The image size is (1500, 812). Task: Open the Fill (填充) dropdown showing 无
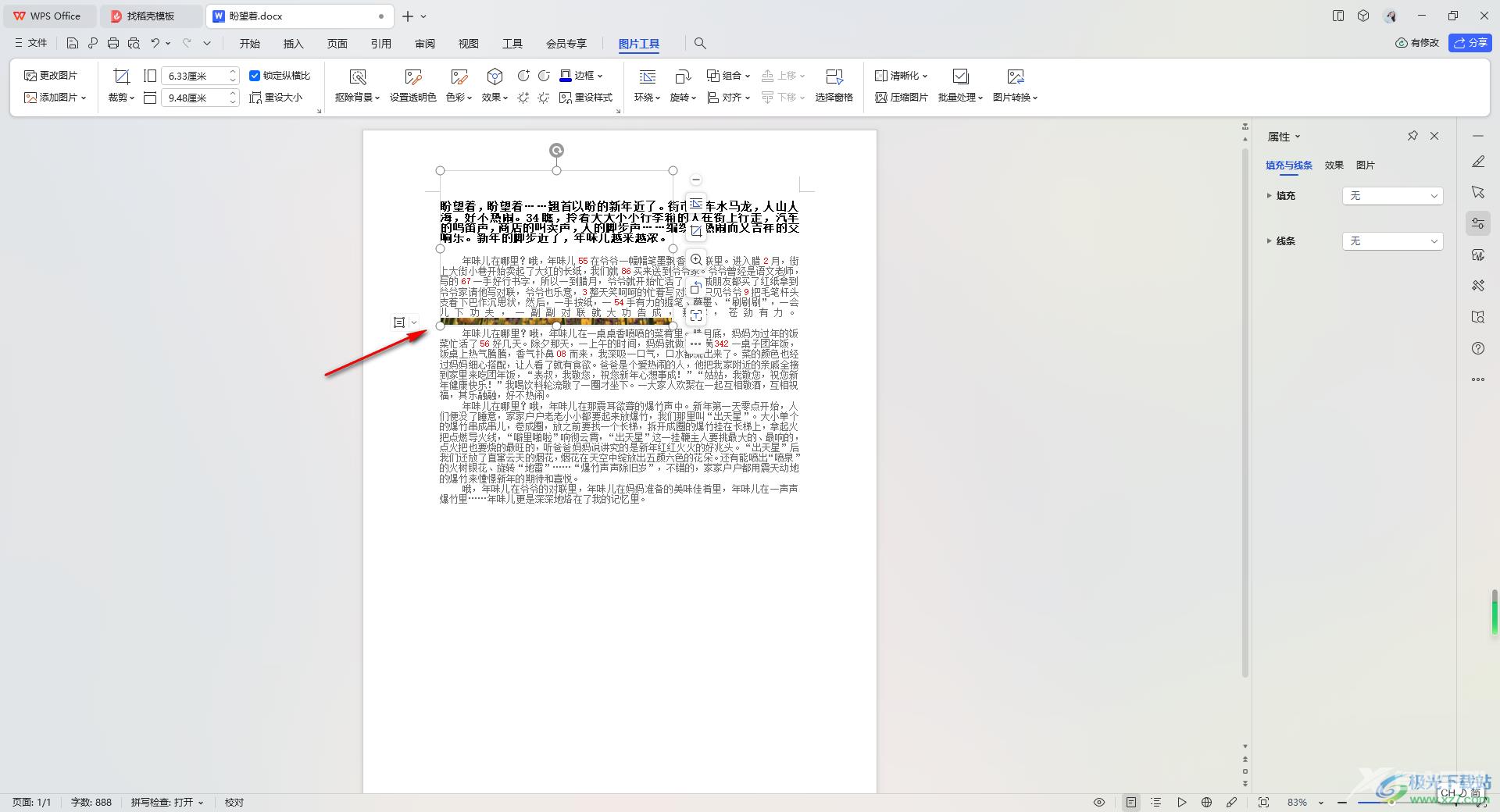[x=1392, y=196]
